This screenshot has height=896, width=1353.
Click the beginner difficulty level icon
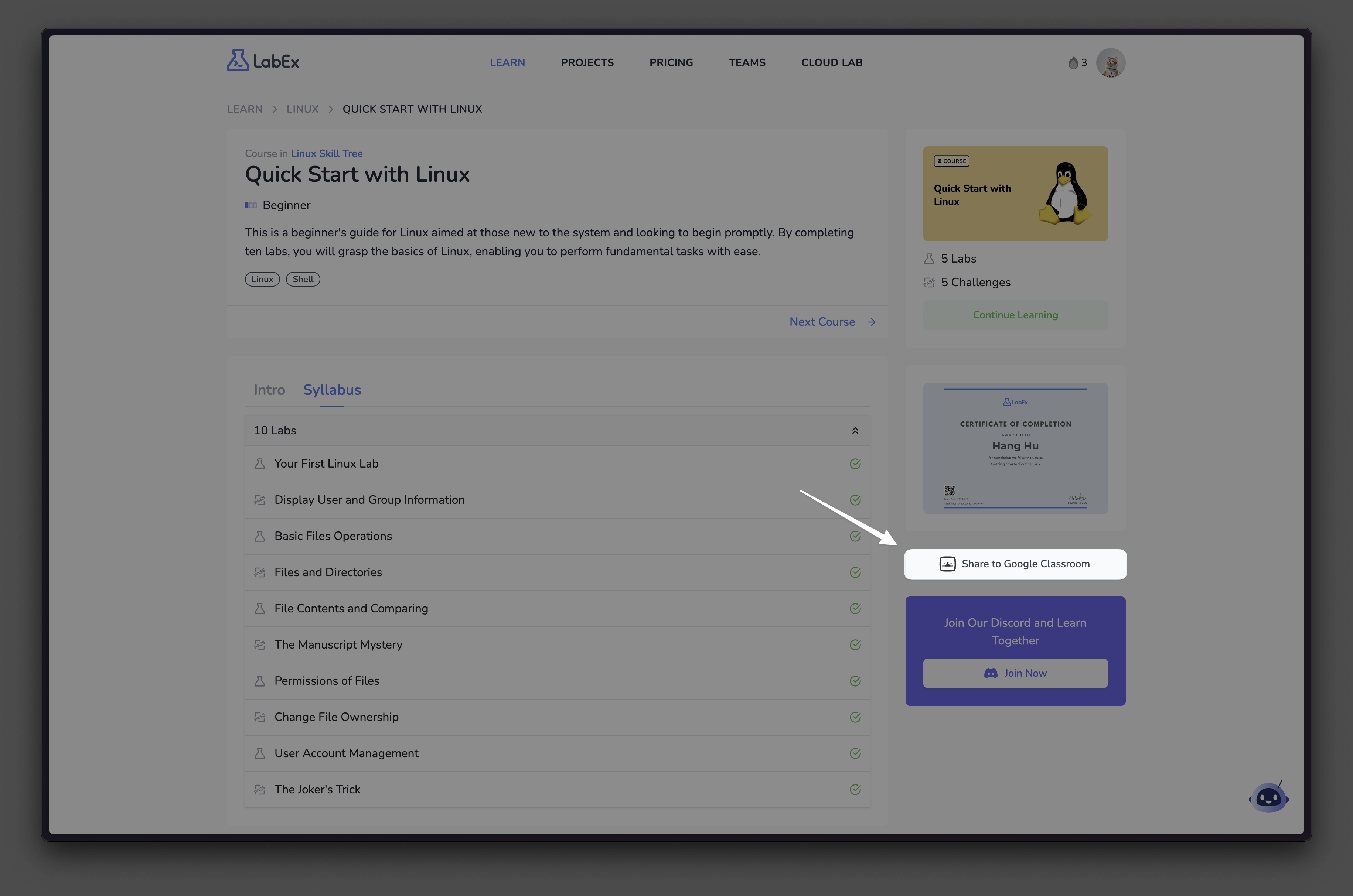[x=251, y=205]
